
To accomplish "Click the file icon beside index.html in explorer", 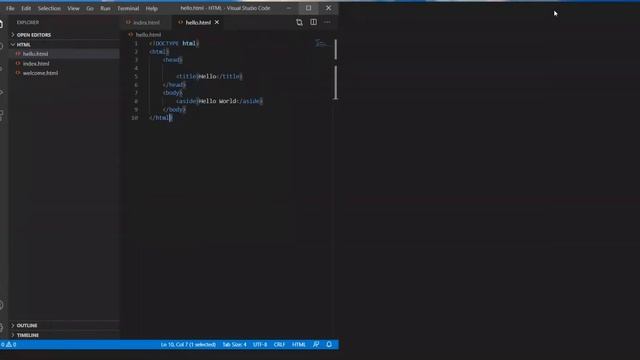I will 18,64.
